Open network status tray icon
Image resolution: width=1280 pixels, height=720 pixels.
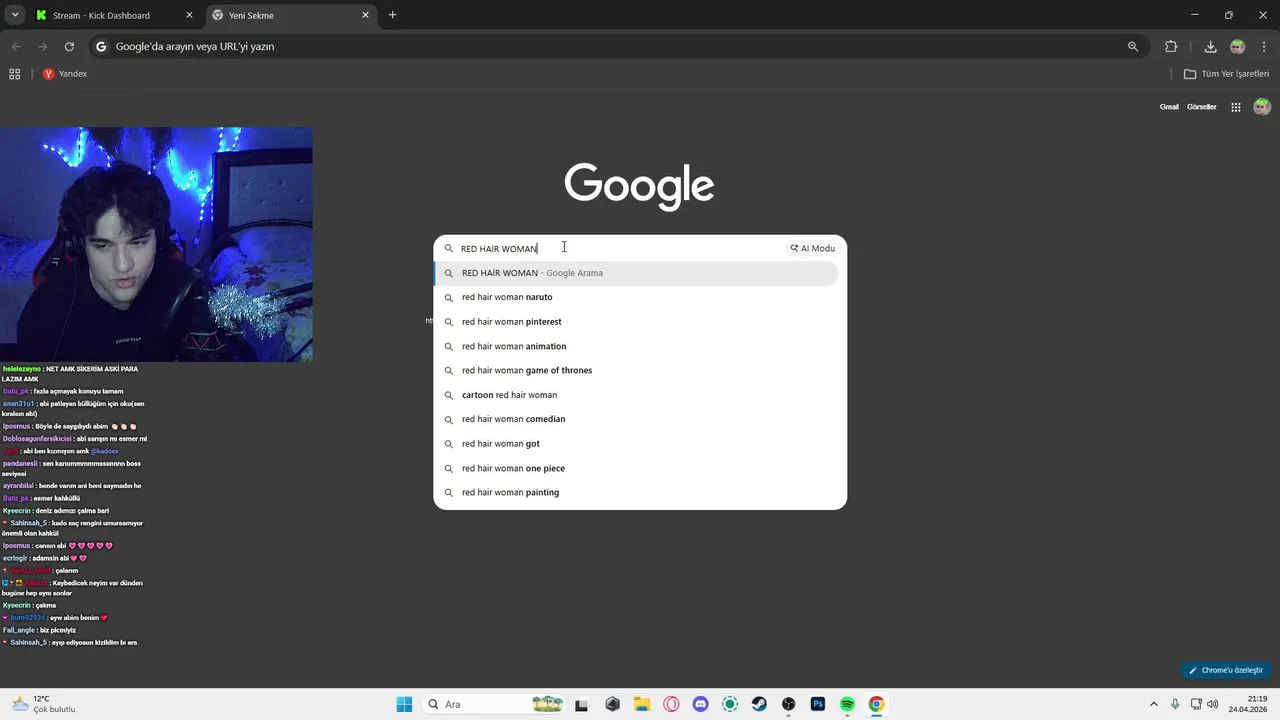tap(1195, 704)
